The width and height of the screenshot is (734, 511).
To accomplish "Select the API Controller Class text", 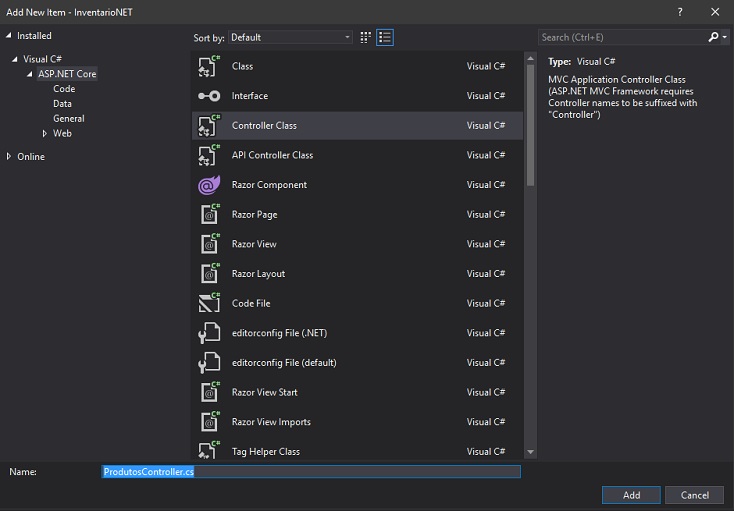I will point(272,155).
